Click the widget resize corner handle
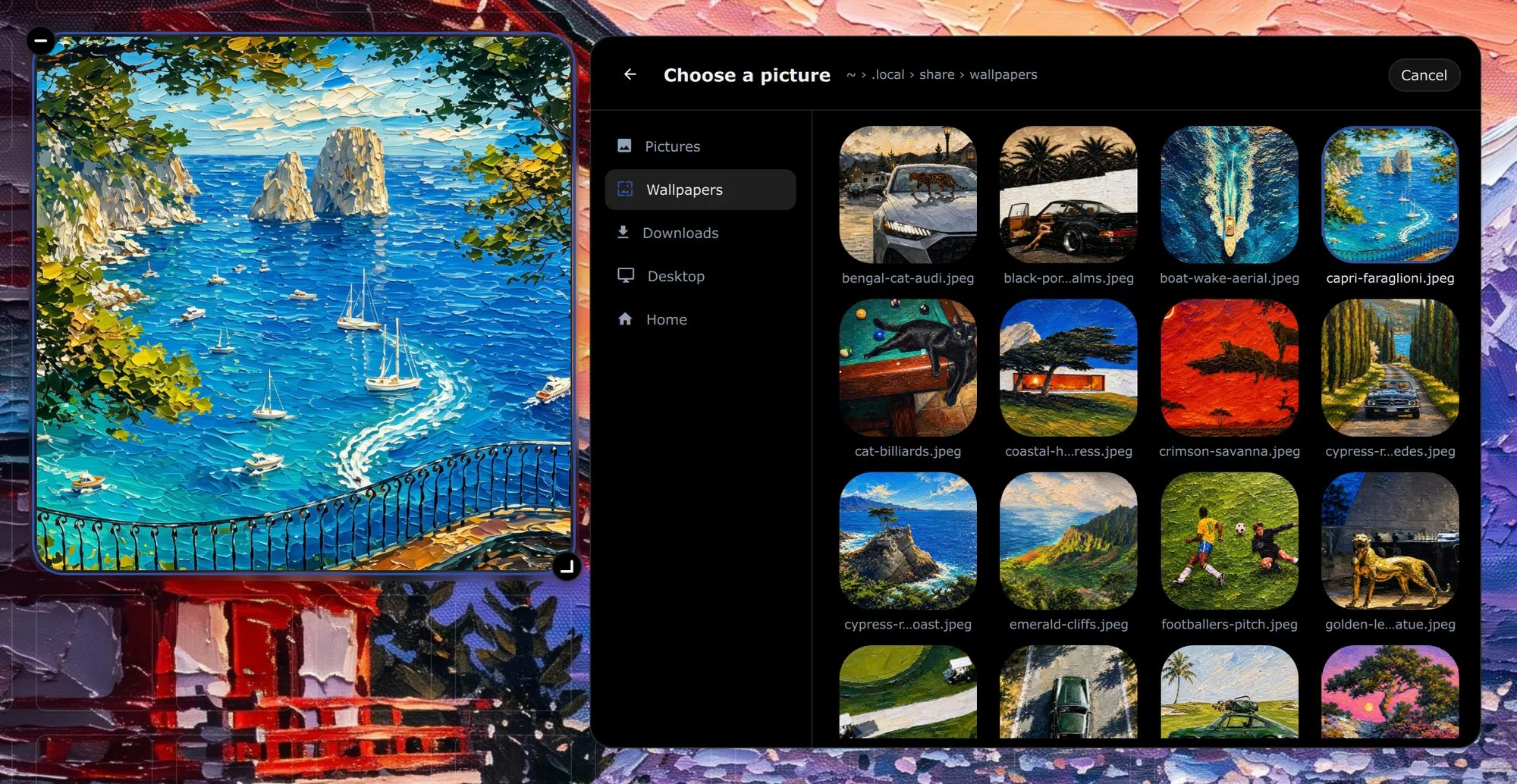The image size is (1517, 784). point(566,566)
